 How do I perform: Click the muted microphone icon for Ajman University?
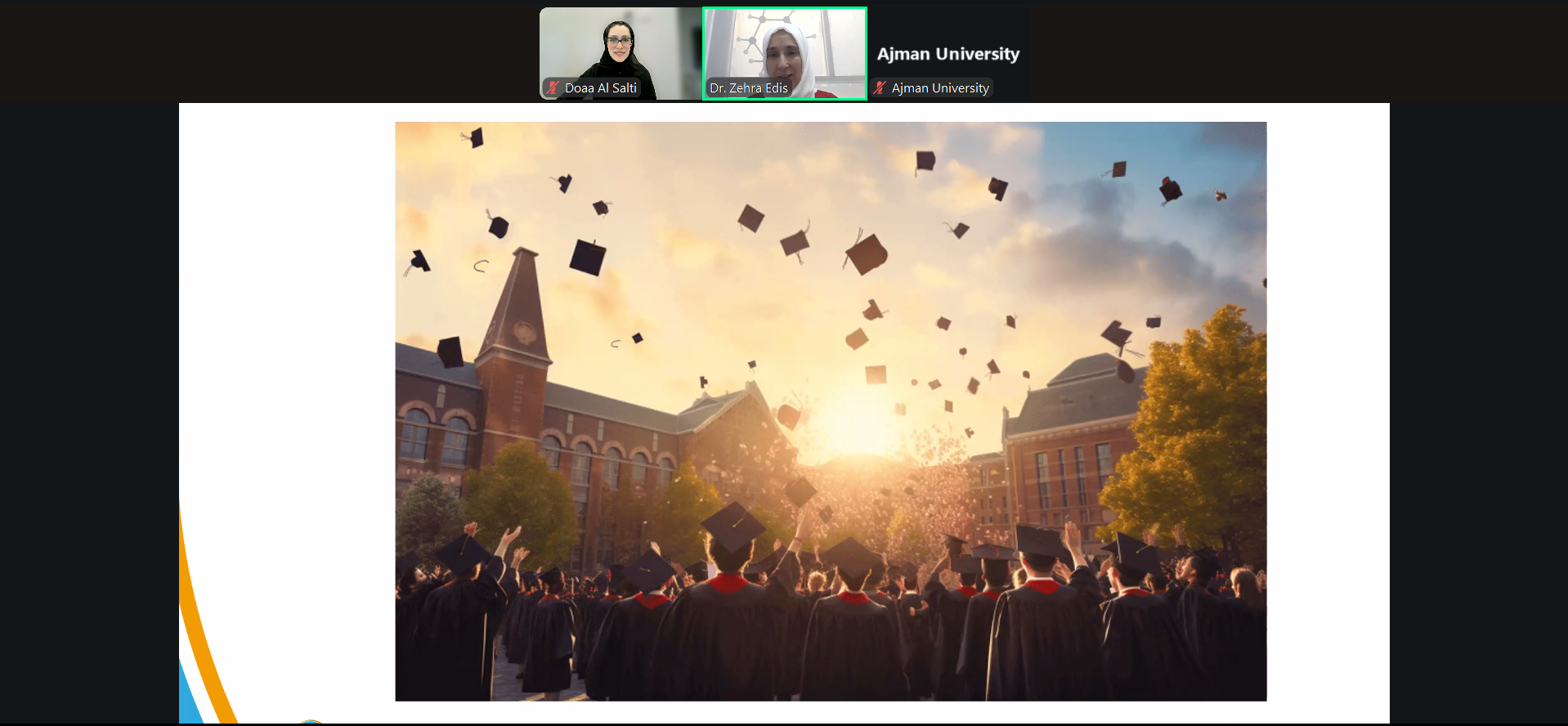pyautogui.click(x=880, y=87)
